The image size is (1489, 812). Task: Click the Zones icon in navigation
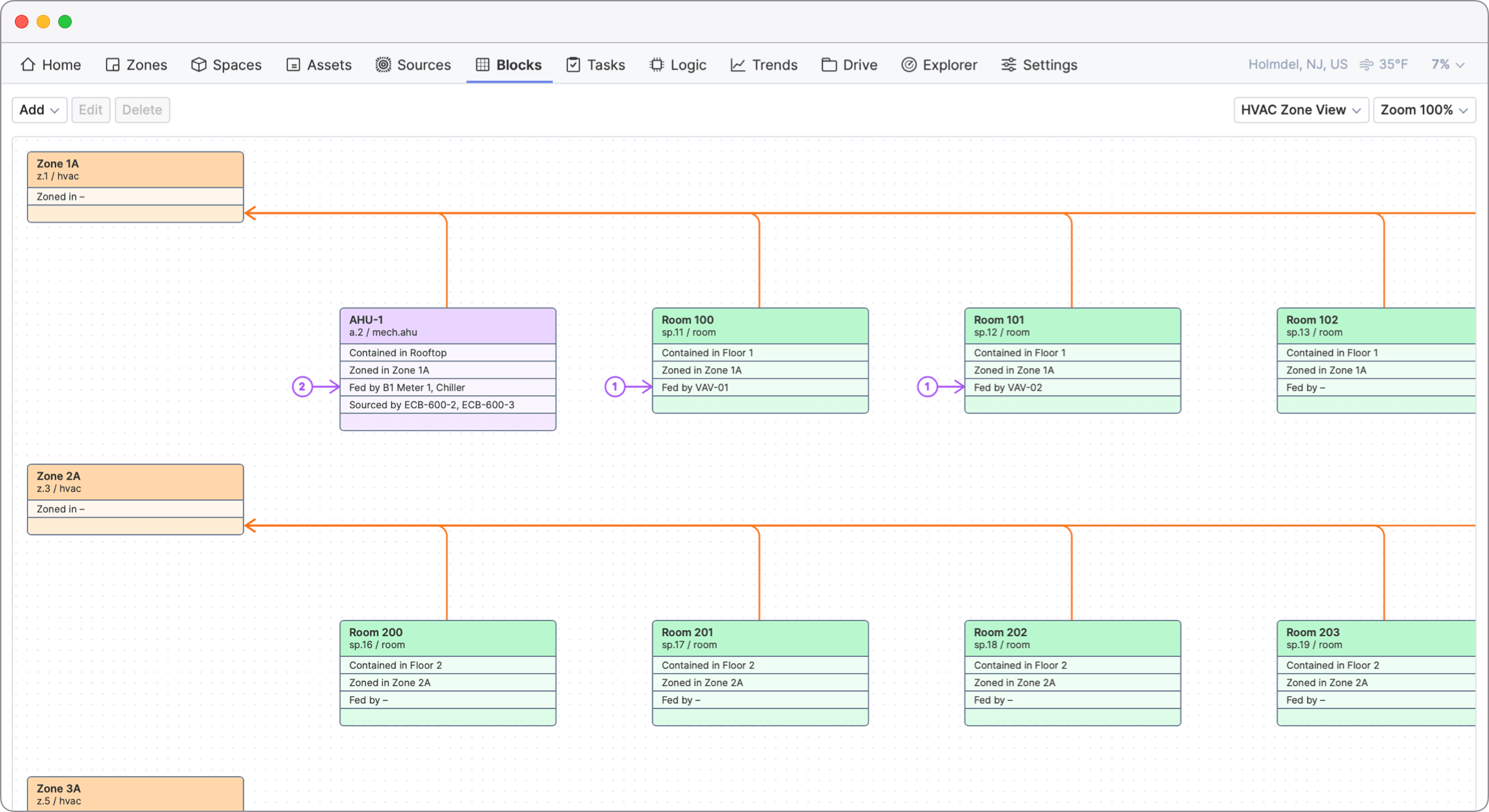(x=112, y=65)
